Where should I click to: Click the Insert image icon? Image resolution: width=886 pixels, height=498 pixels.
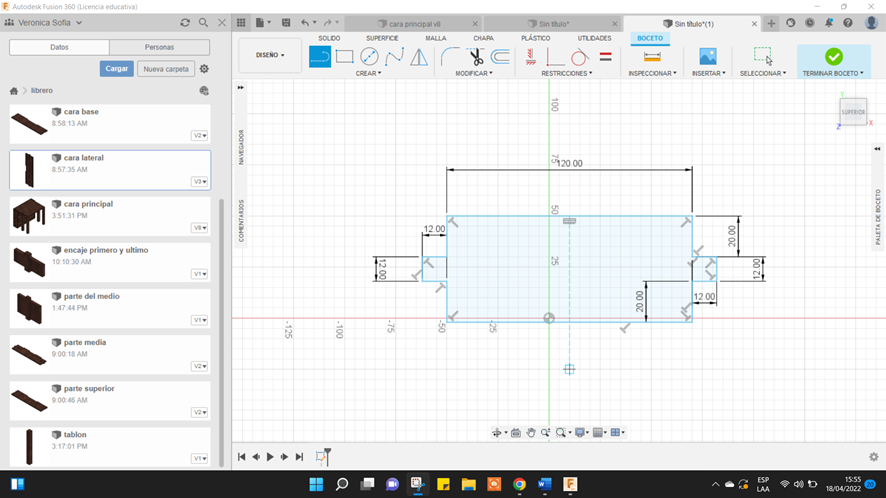[707, 57]
